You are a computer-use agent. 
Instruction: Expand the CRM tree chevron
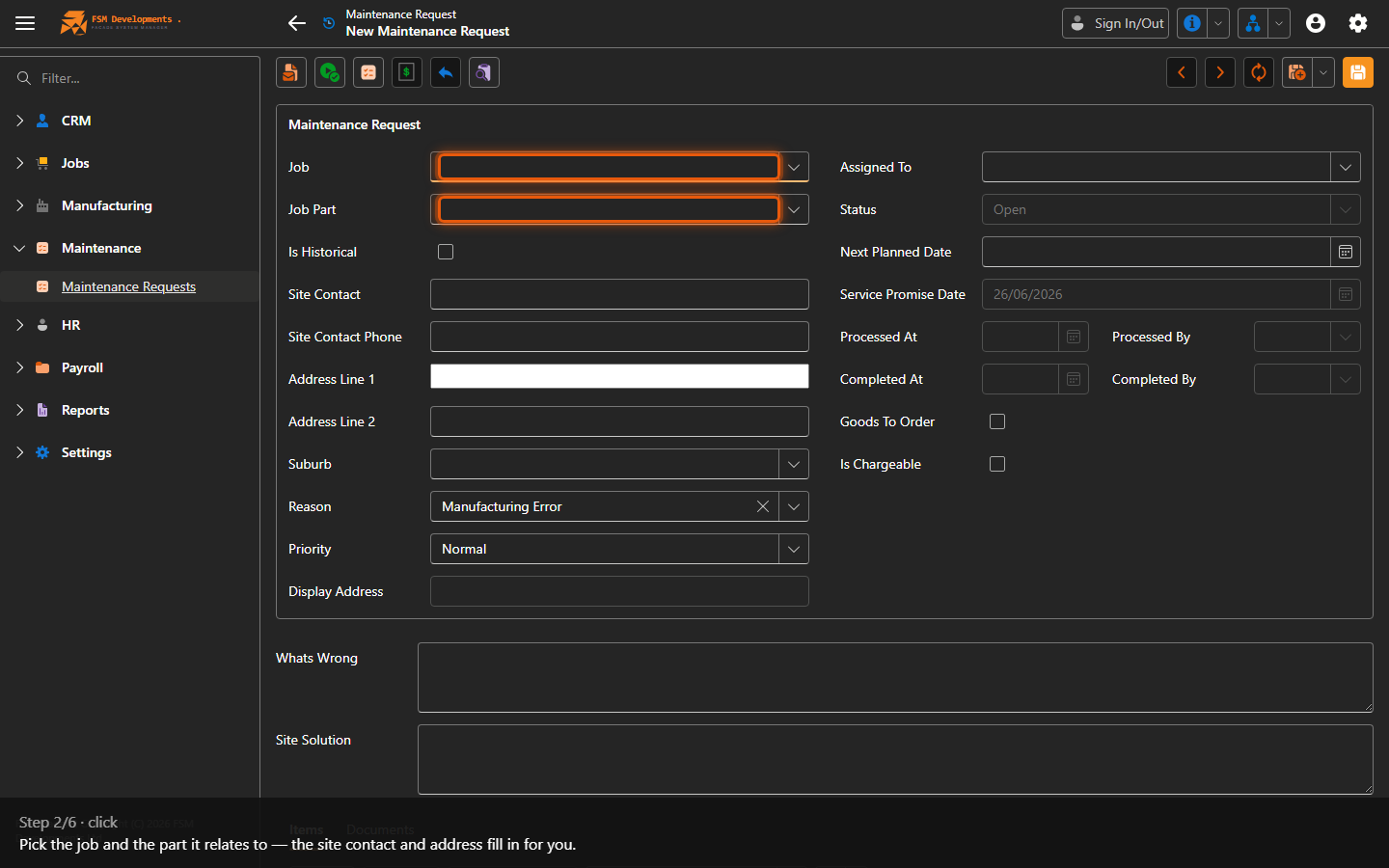(x=19, y=121)
